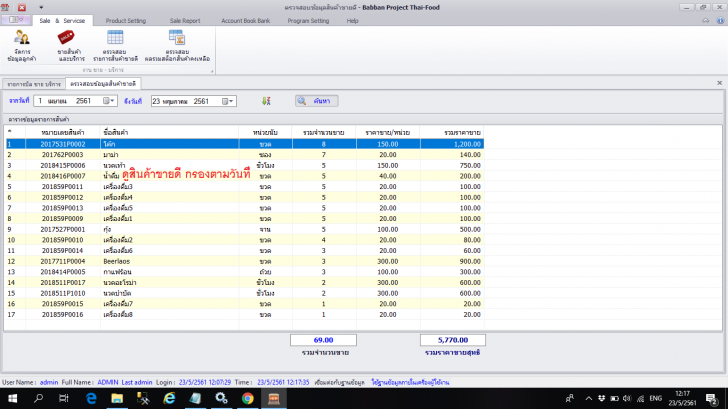Expand the end date picker dropdown
Screen dimensions: 728x409
pyautogui.click(x=231, y=101)
